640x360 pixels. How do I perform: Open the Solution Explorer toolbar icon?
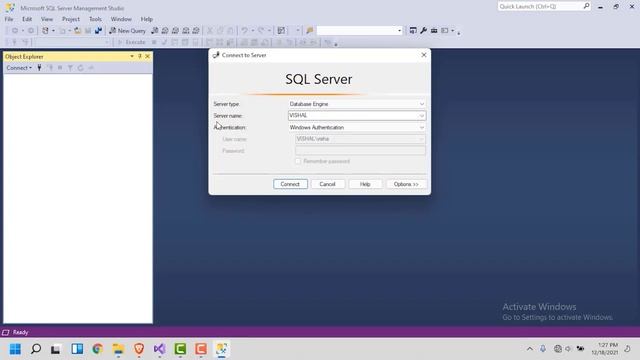413,31
